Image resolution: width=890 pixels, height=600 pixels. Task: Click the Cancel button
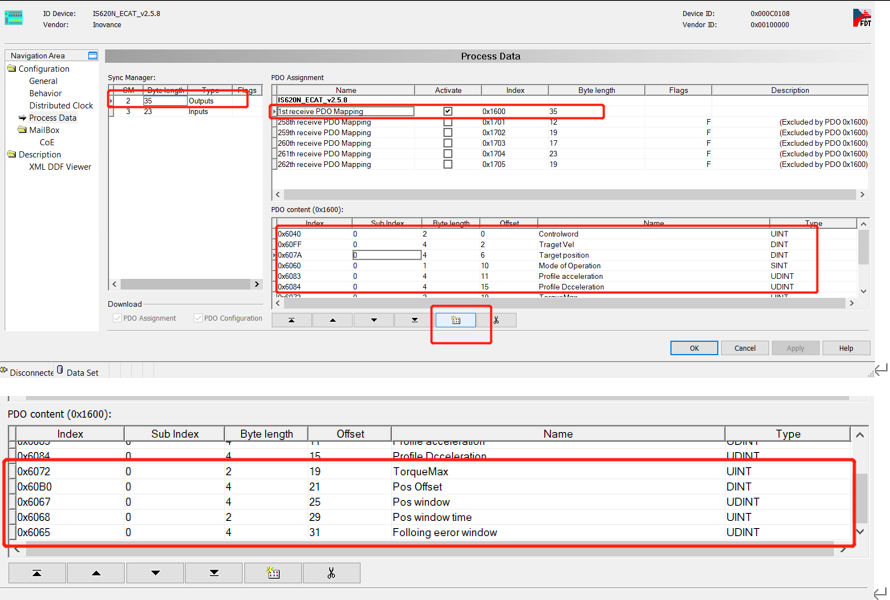pos(745,348)
